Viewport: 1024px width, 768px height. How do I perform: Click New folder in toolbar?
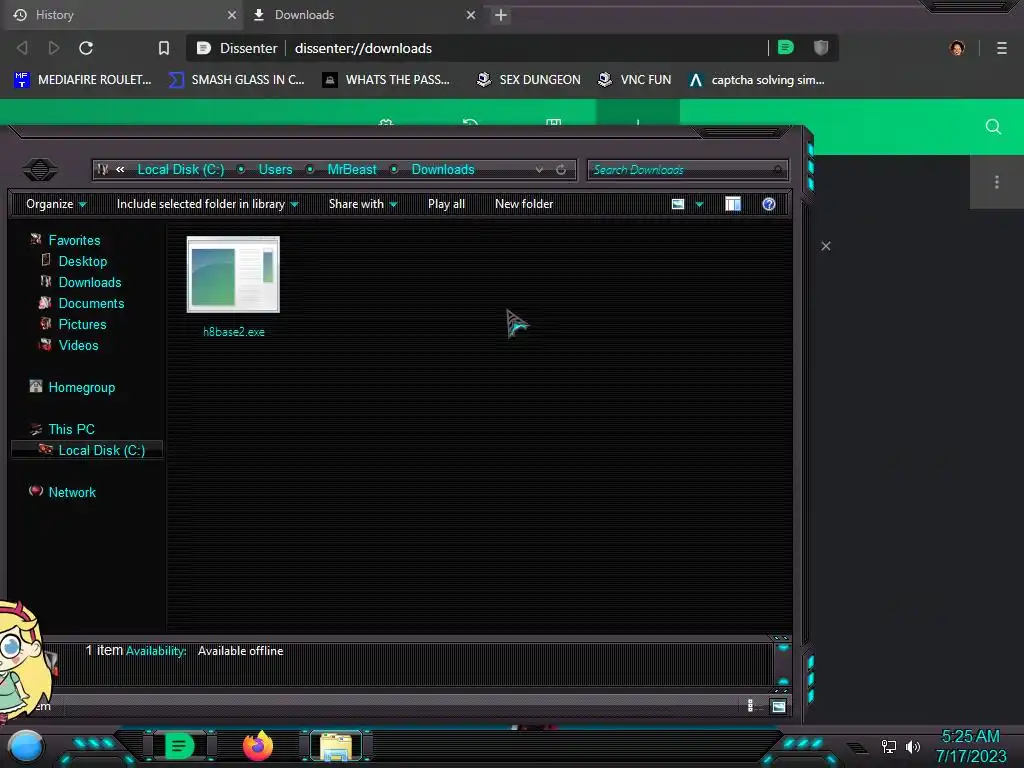tap(524, 204)
